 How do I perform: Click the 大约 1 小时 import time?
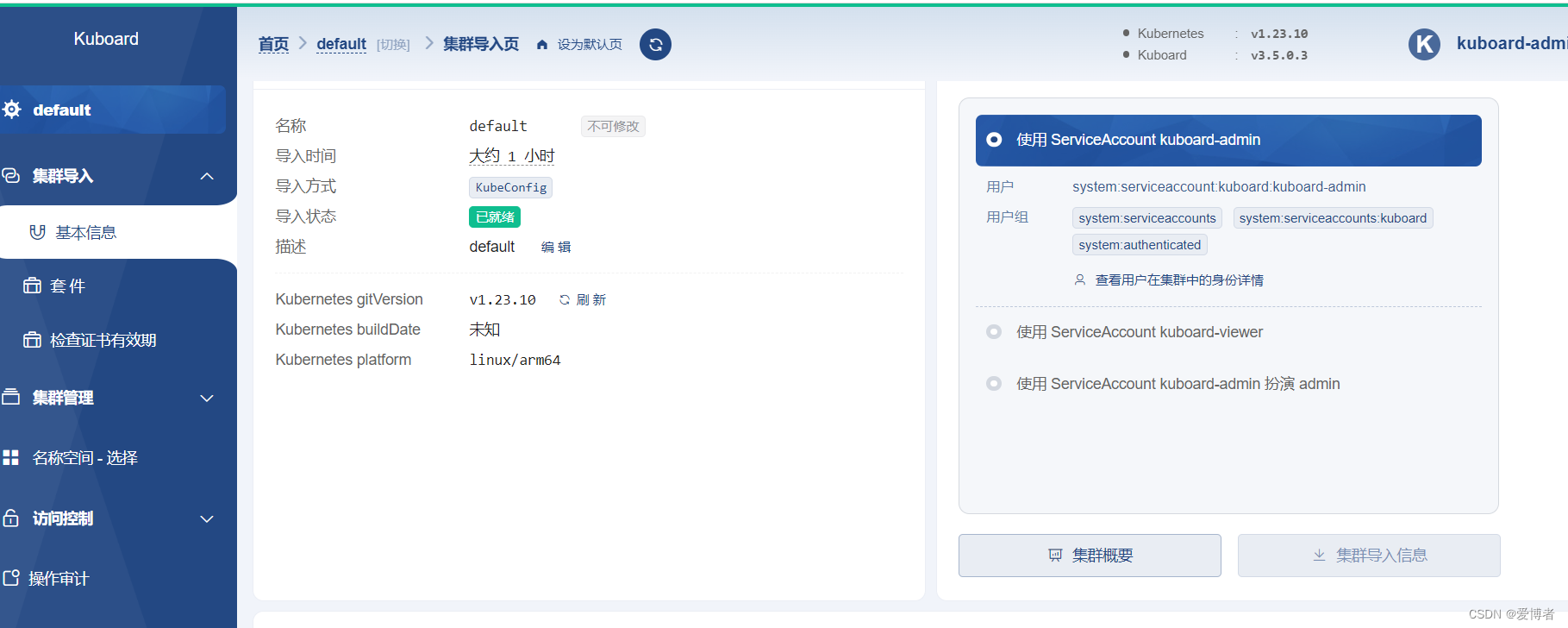coord(512,156)
